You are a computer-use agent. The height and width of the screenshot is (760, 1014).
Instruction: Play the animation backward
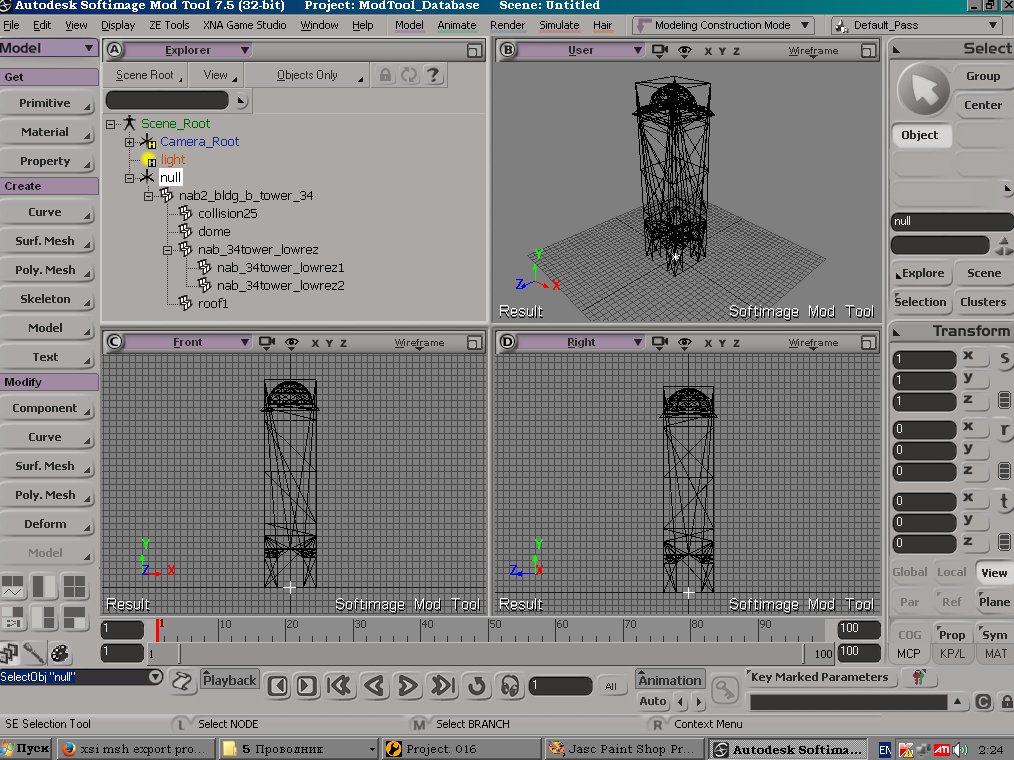[x=374, y=686]
